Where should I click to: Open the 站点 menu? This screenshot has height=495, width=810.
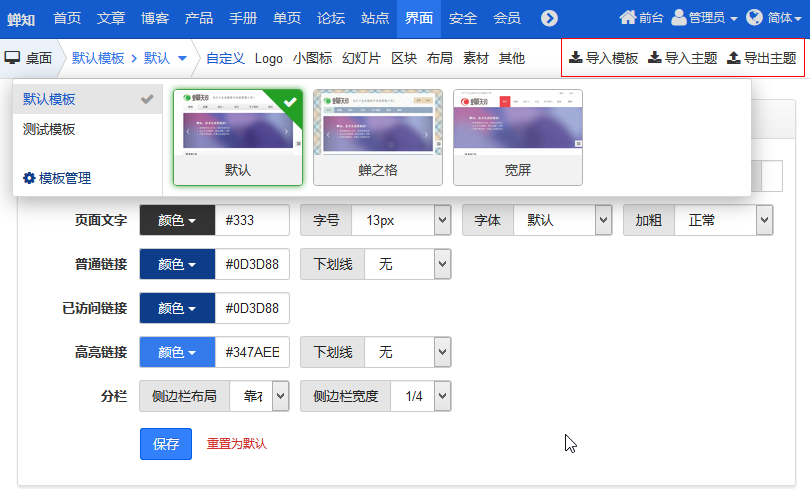[x=375, y=19]
